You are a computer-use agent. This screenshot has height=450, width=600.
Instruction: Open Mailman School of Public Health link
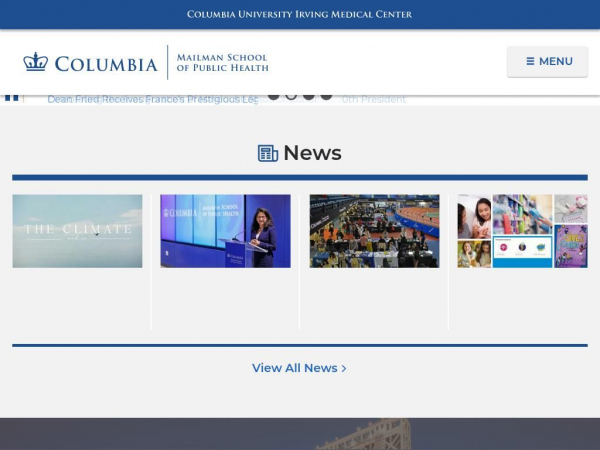[x=222, y=63]
